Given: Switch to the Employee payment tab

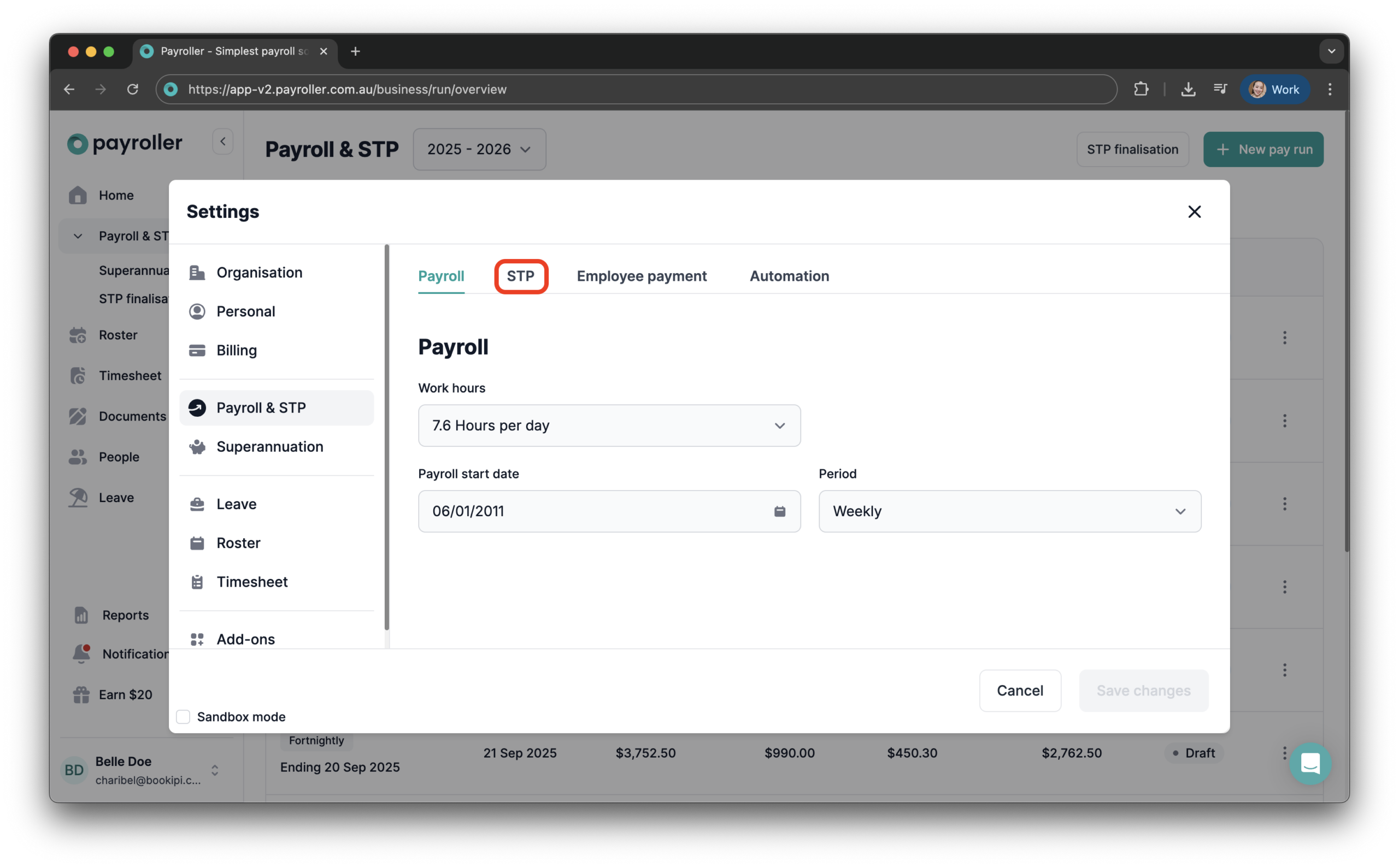Looking at the screenshot, I should pos(642,276).
